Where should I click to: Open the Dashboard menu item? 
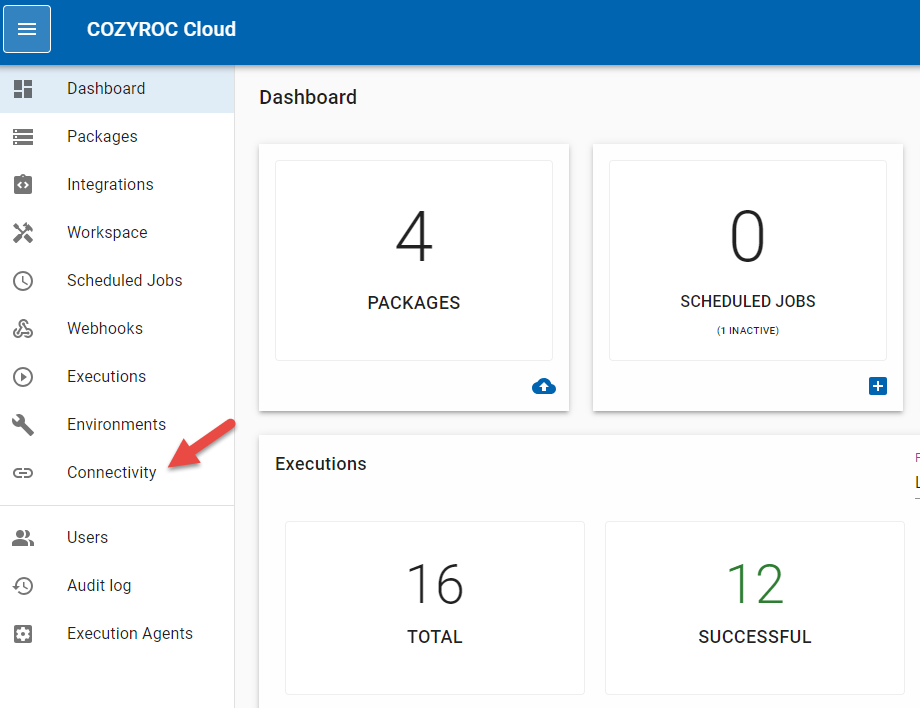[x=117, y=89]
